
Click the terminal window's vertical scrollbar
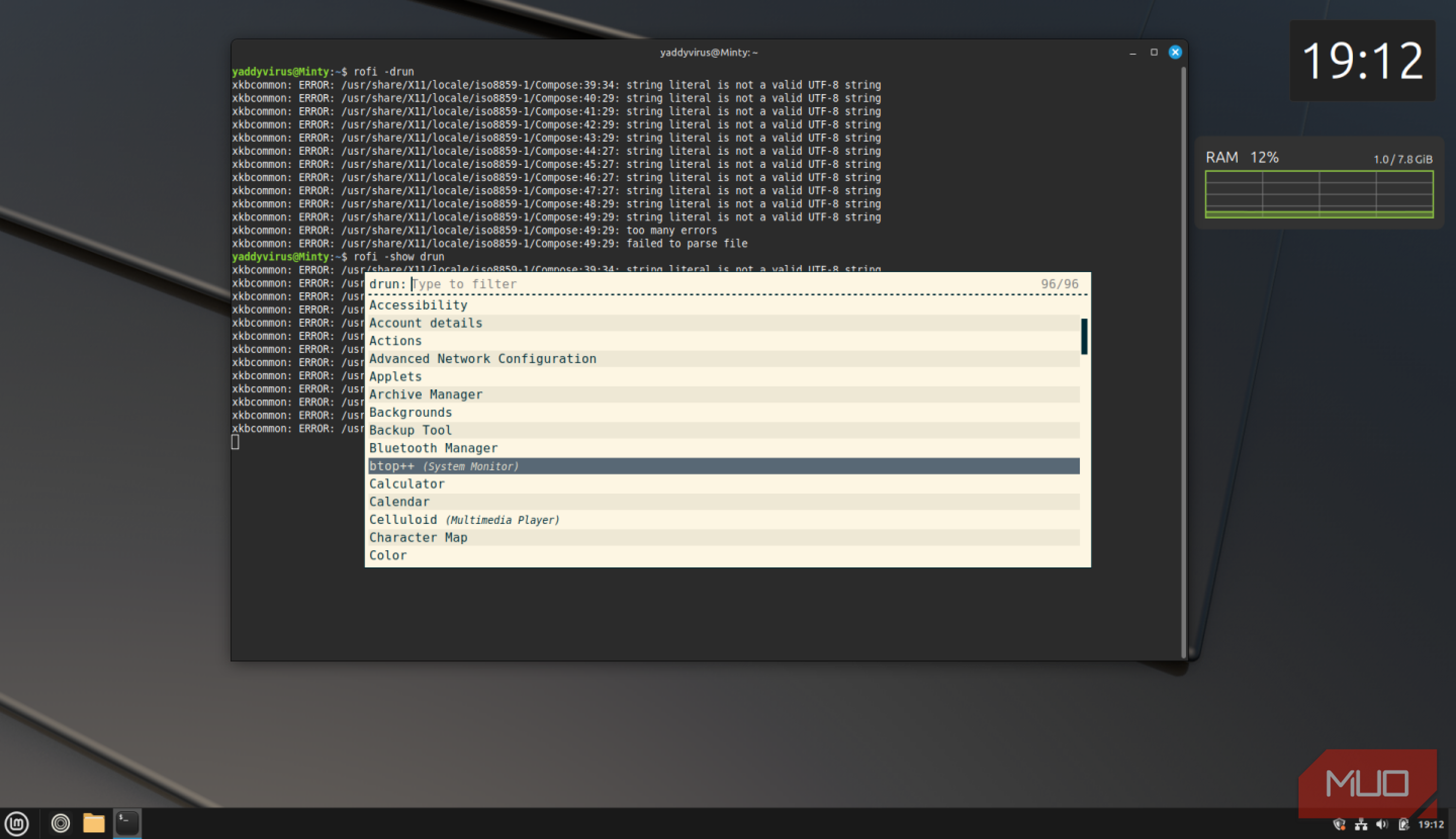[1183, 362]
